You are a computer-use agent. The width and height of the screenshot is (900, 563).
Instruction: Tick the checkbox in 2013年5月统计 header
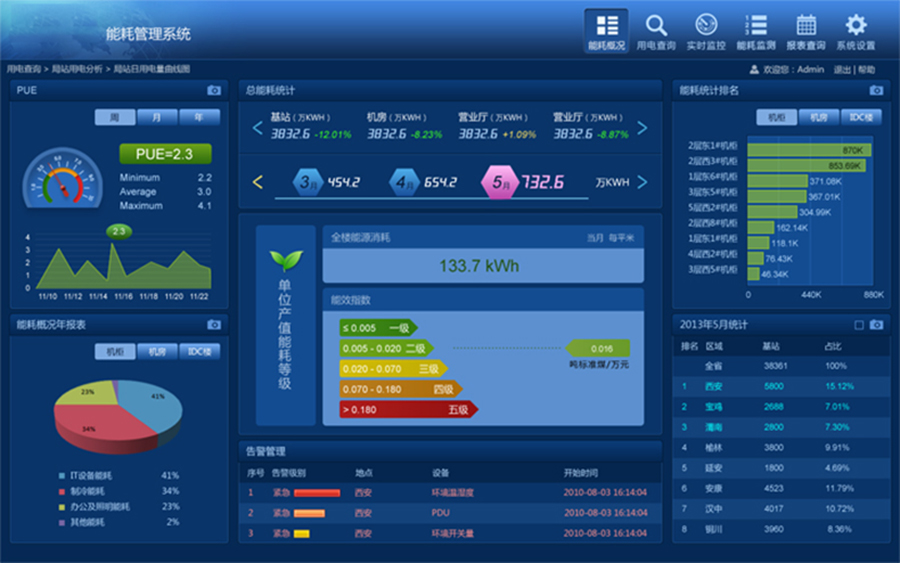[859, 325]
